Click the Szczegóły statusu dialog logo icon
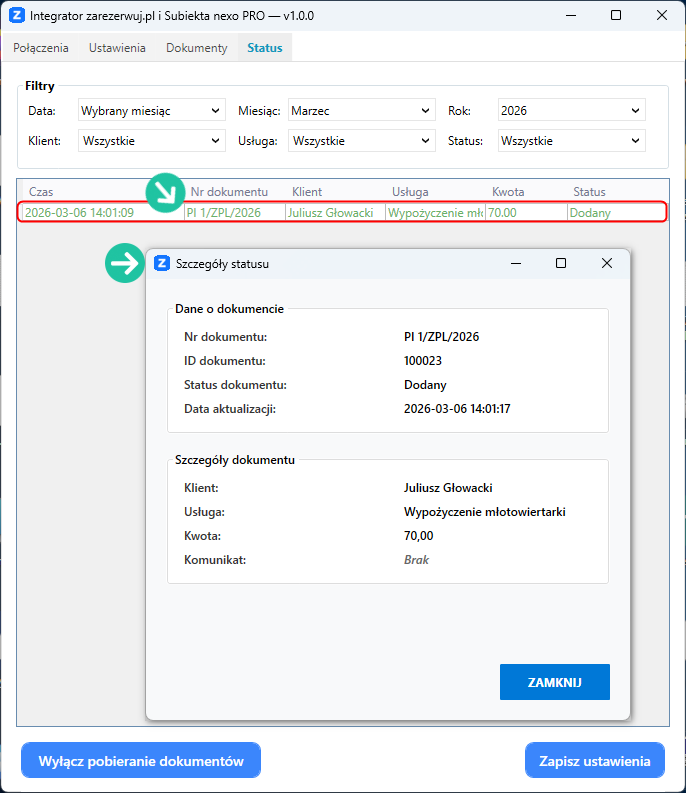Image resolution: width=686 pixels, height=793 pixels. 161,264
